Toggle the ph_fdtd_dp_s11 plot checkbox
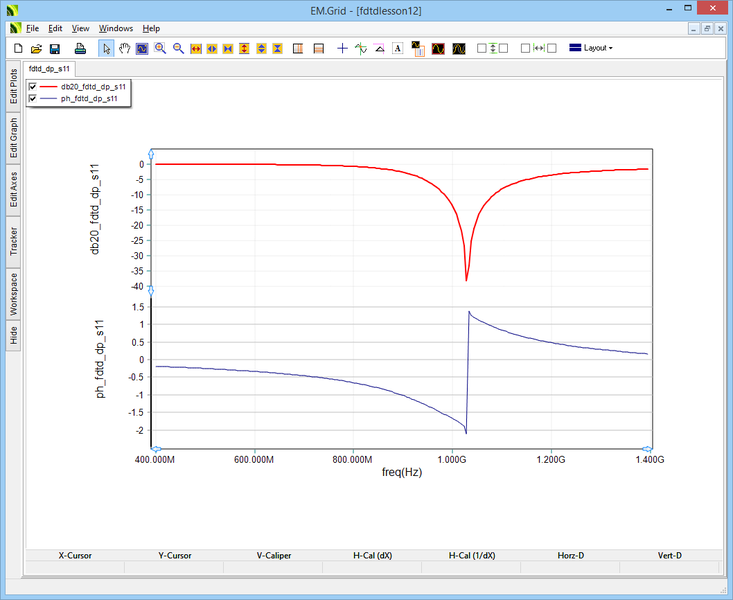Viewport: 733px width, 600px height. 33,99
